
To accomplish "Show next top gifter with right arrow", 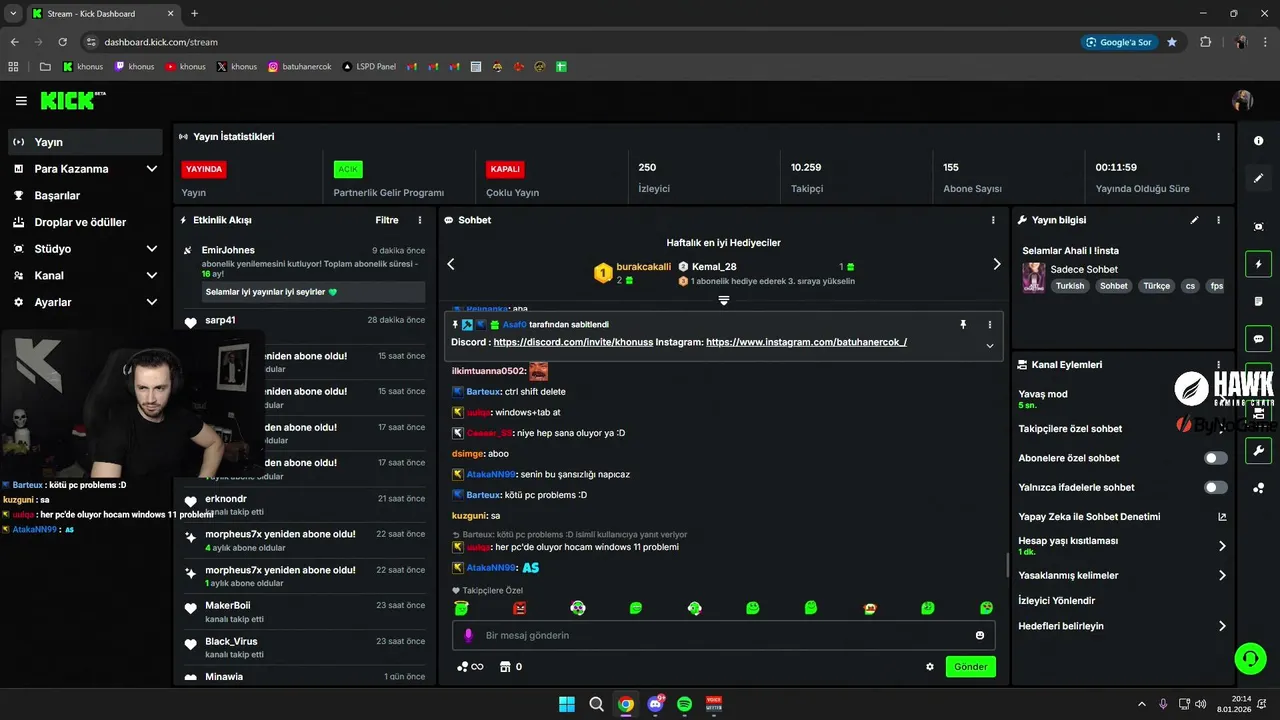I will pyautogui.click(x=996, y=264).
